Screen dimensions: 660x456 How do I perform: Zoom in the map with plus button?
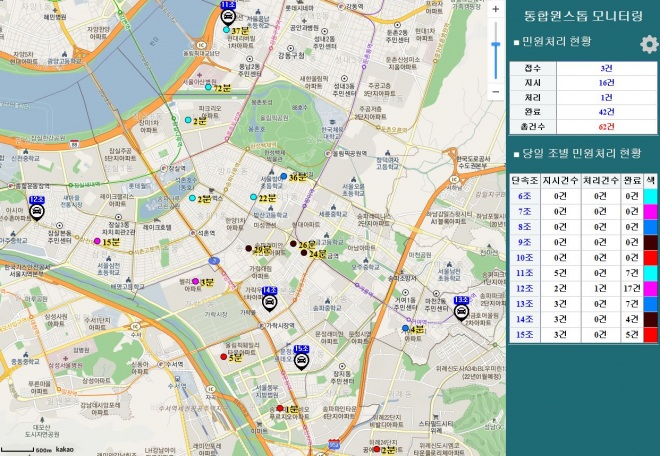[497, 9]
